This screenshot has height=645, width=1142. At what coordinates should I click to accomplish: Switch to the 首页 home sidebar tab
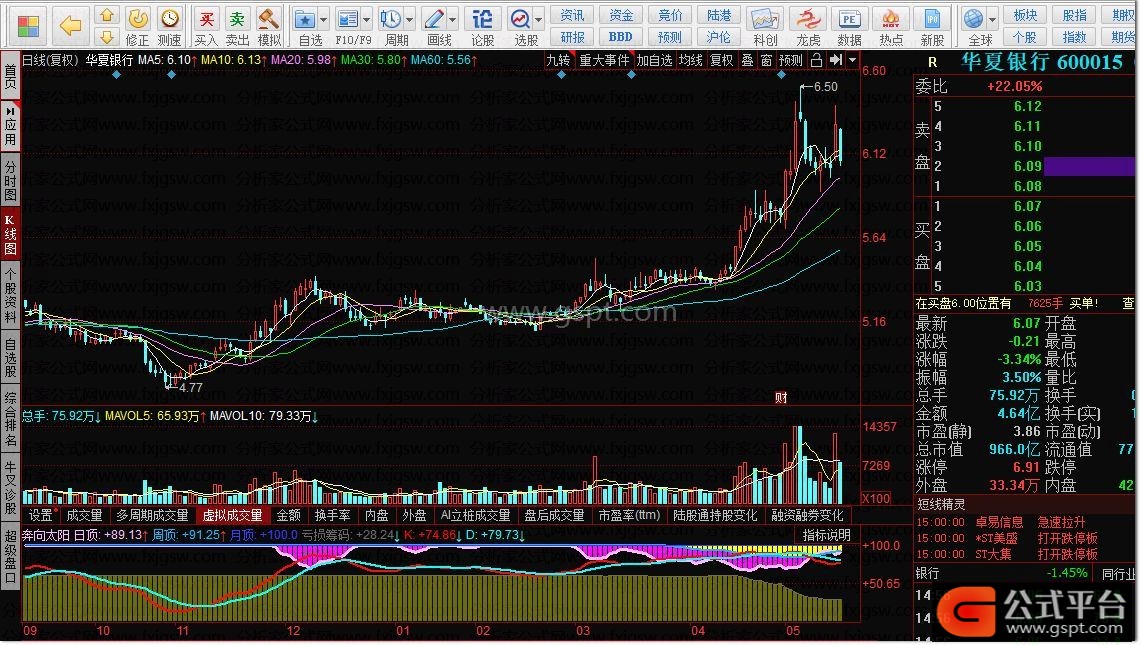click(10, 76)
